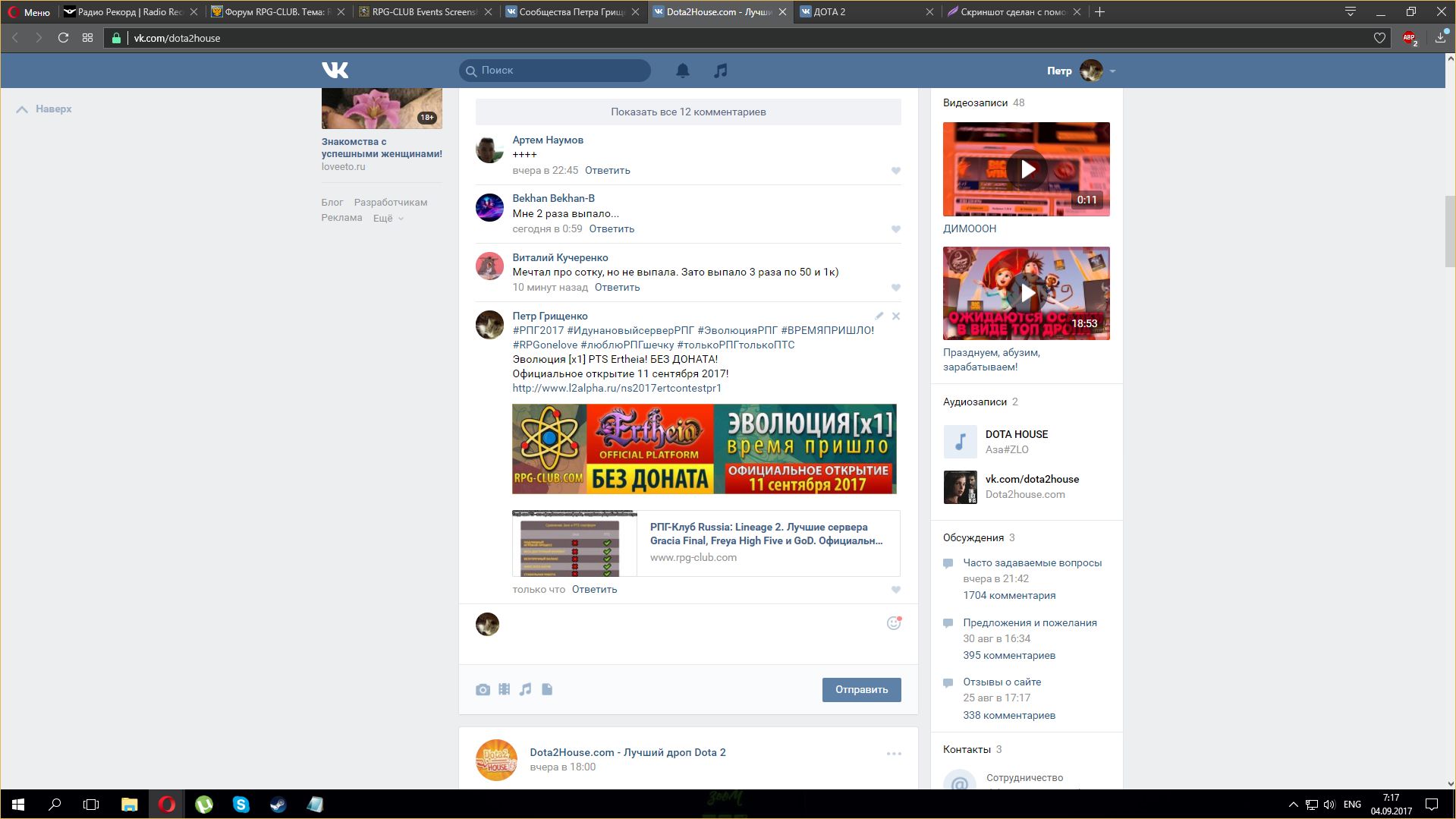Image resolution: width=1456 pixels, height=819 pixels.
Task: Click the page vertical scrollbar thumb
Action: pyautogui.click(x=1450, y=232)
